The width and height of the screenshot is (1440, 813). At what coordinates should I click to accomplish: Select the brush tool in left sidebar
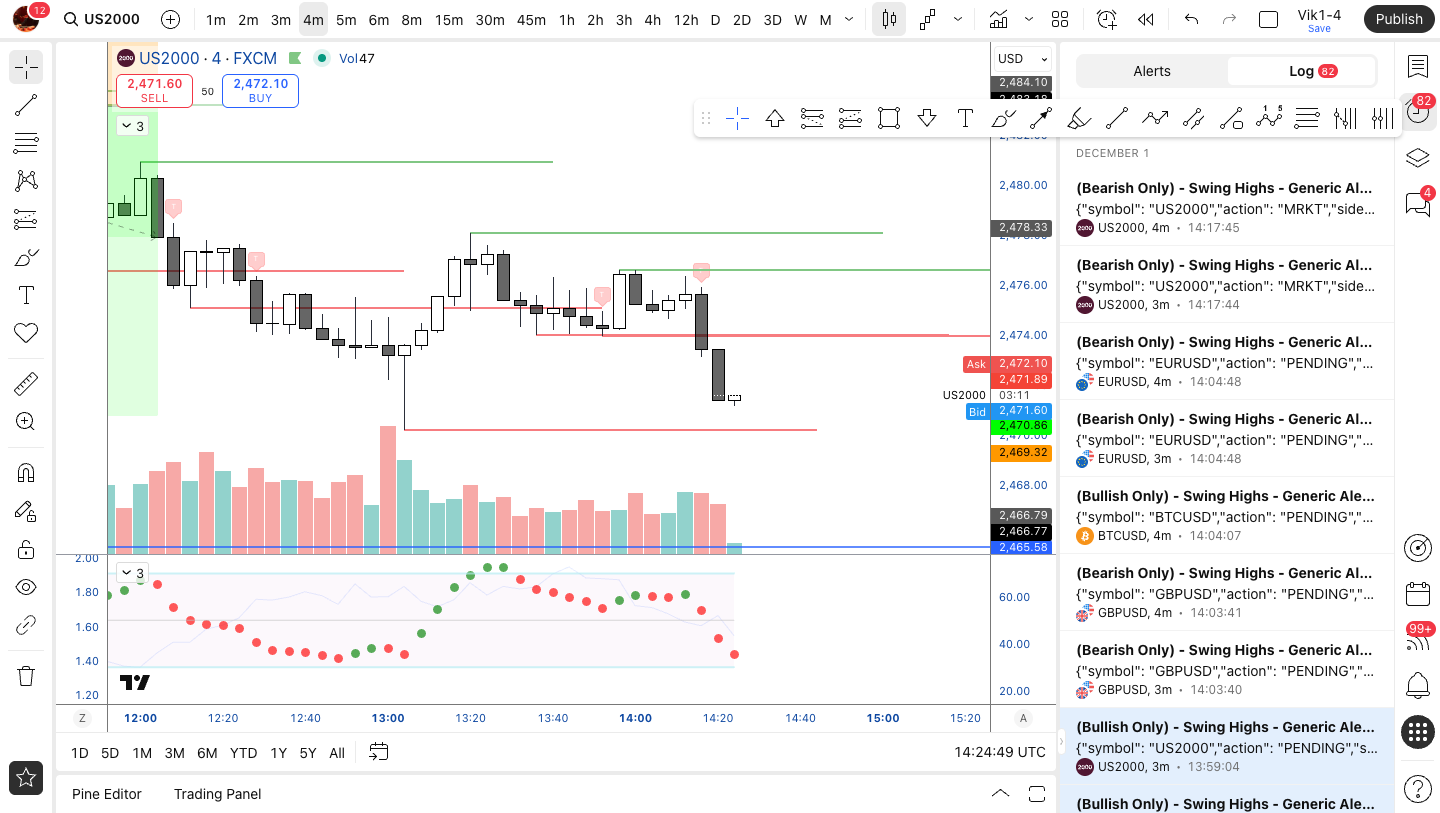tap(26, 257)
